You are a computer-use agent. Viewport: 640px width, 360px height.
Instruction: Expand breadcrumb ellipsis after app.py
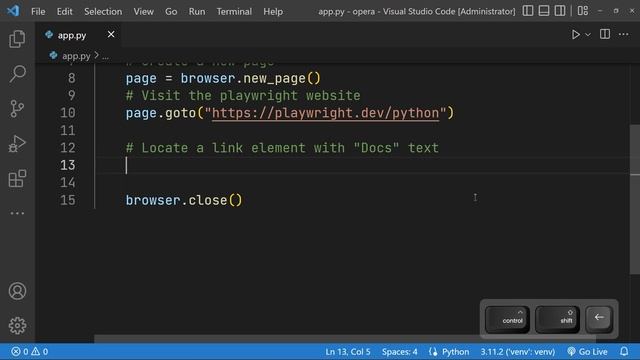pyautogui.click(x=105, y=56)
